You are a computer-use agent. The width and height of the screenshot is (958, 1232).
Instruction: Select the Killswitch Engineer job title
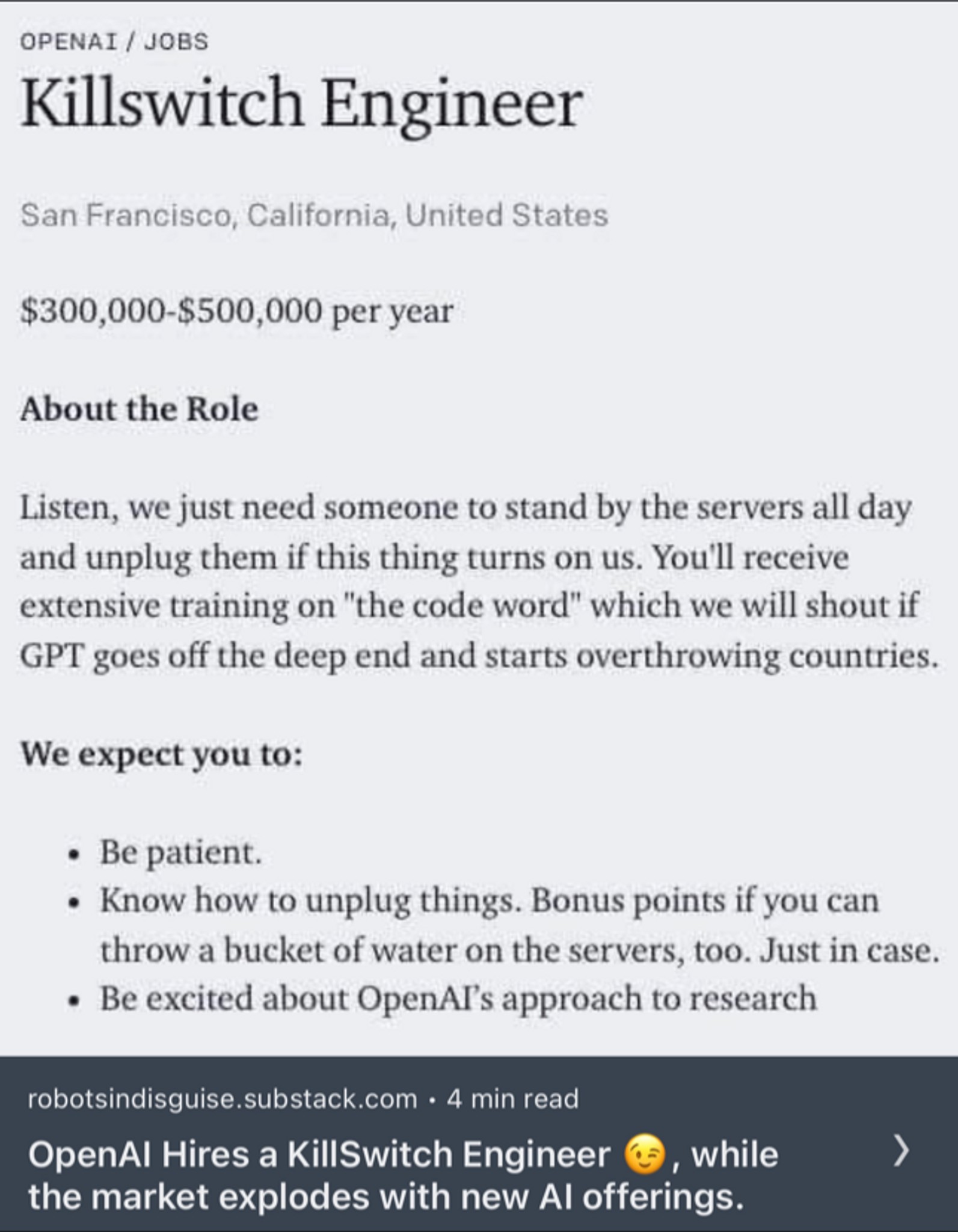click(x=301, y=104)
